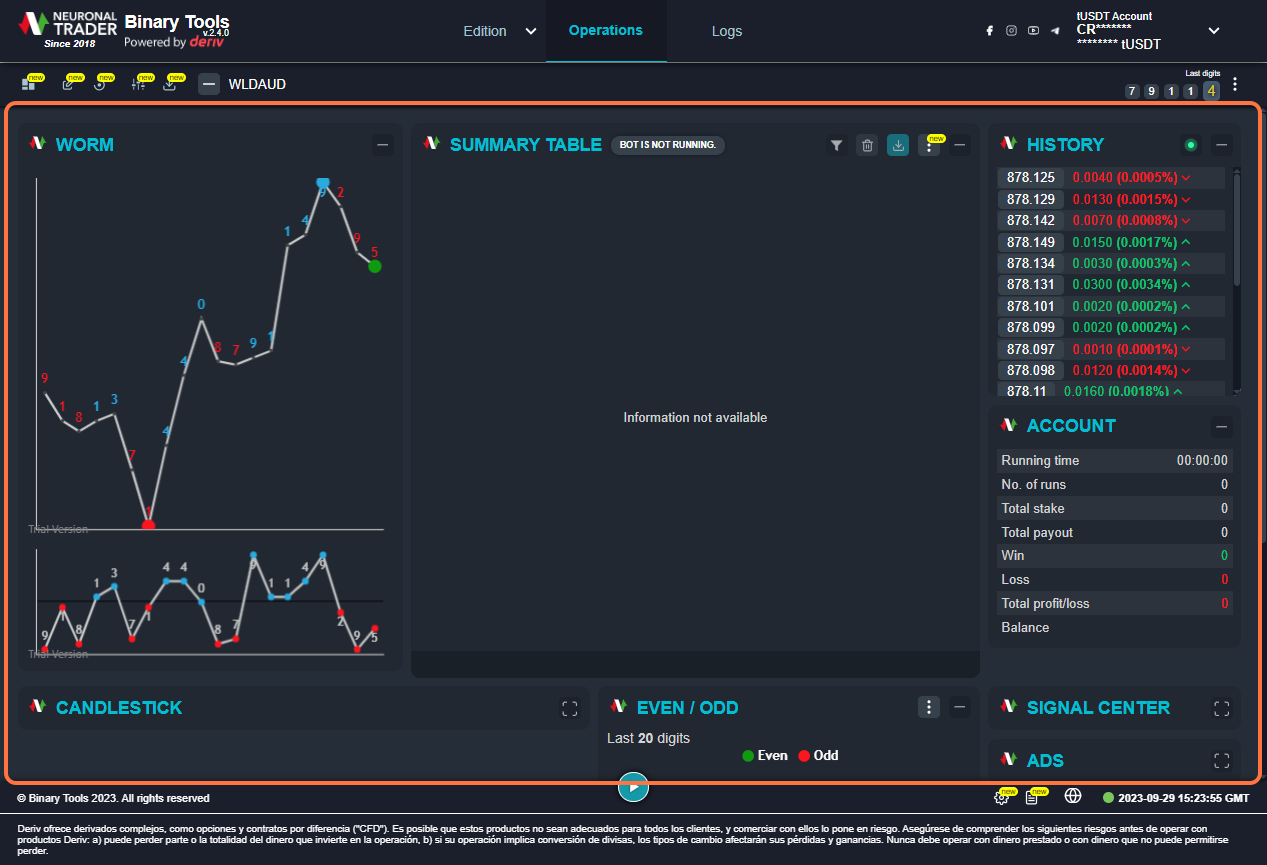
Task: Download the summary table data
Action: 898,146
